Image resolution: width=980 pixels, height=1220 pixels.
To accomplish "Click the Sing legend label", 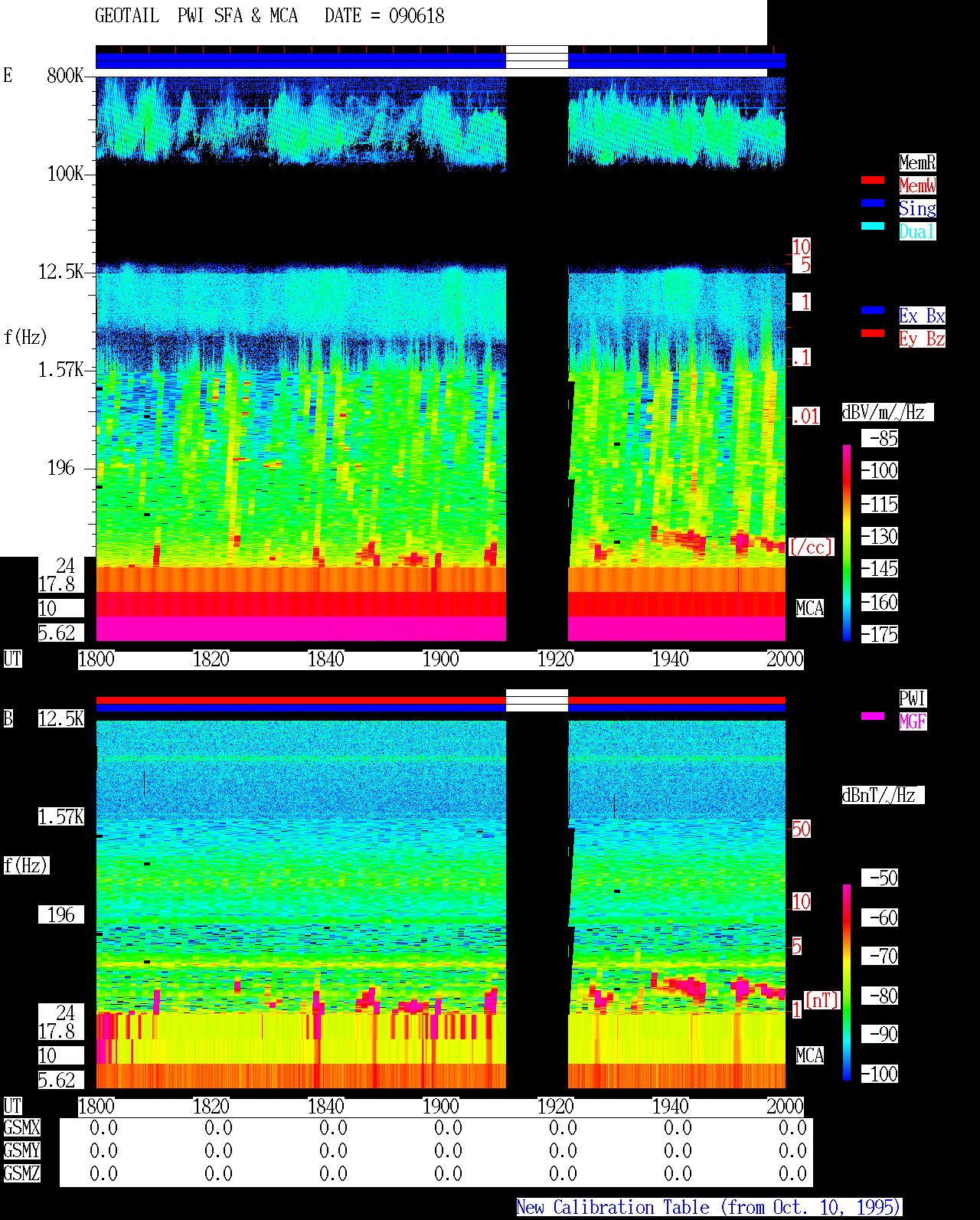I will coord(917,208).
